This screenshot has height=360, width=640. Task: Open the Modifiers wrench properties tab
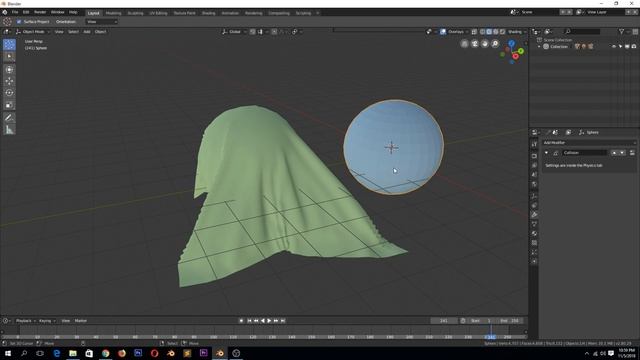coord(534,214)
